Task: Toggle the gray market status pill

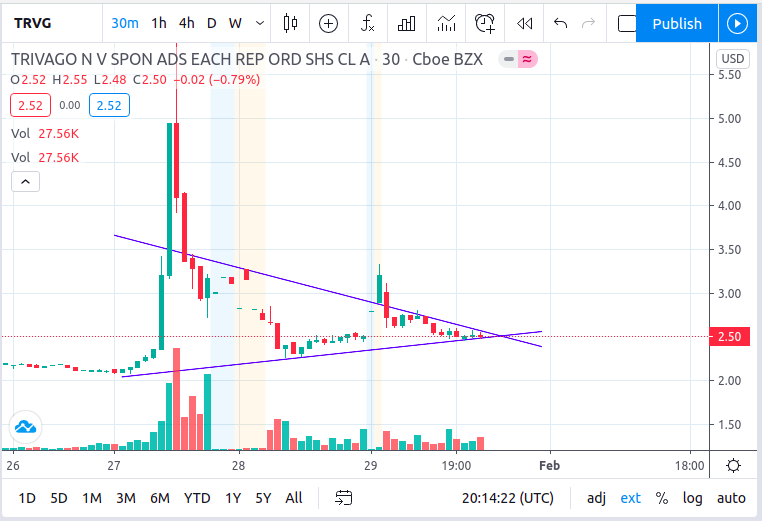Action: click(509, 59)
